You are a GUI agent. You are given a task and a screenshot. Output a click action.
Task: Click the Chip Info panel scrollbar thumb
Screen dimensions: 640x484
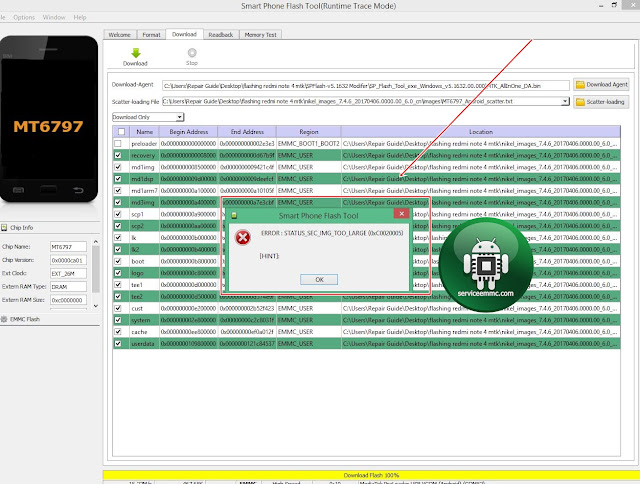[96, 269]
